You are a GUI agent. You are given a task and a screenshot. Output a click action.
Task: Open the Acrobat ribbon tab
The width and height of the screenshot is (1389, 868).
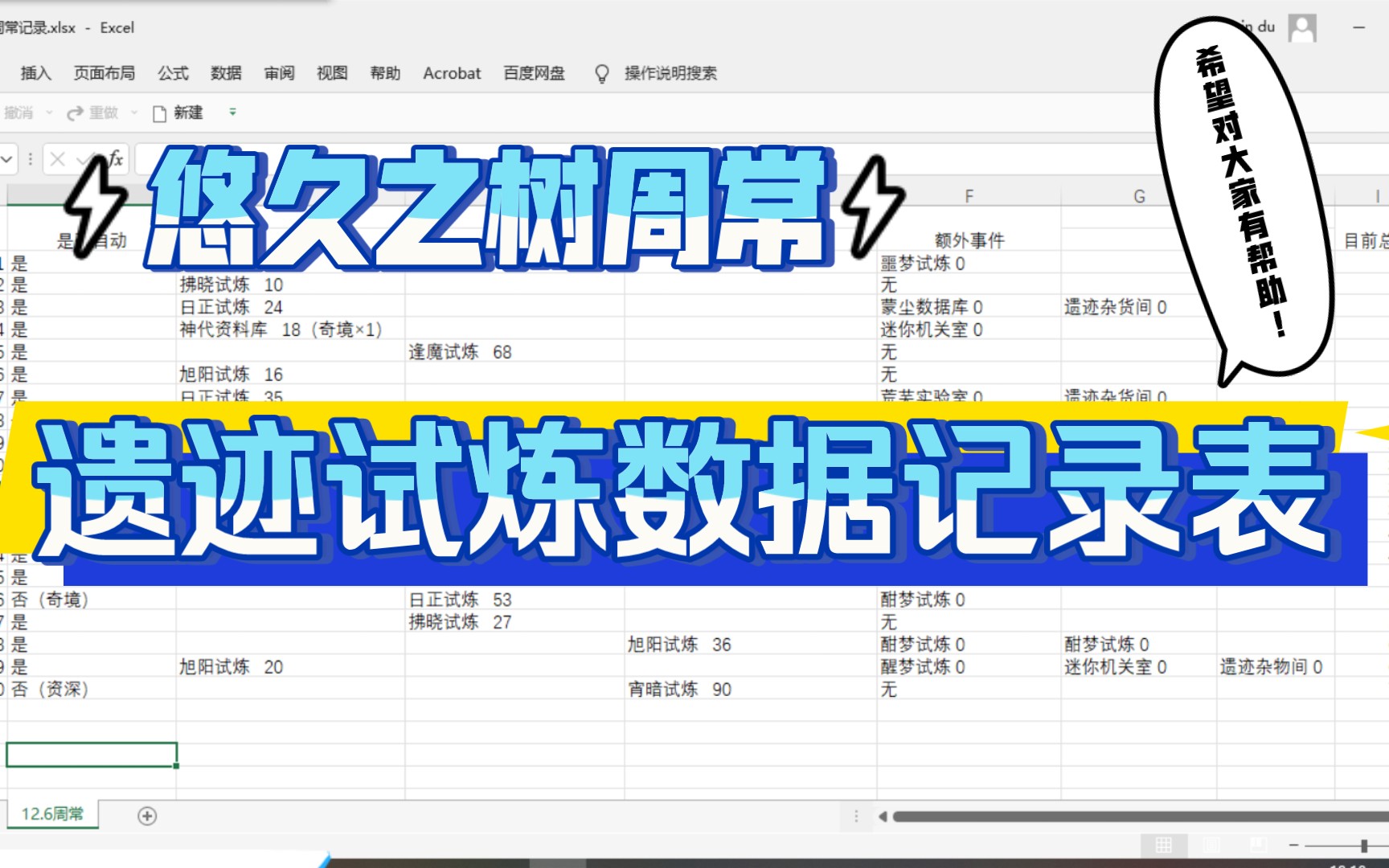451,73
